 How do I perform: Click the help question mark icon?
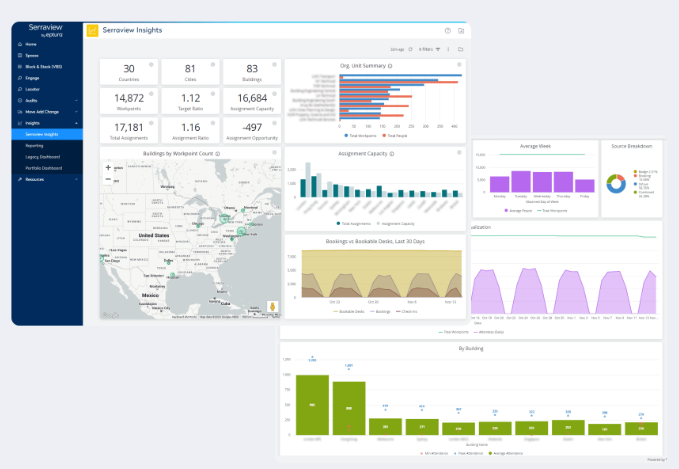tap(448, 31)
